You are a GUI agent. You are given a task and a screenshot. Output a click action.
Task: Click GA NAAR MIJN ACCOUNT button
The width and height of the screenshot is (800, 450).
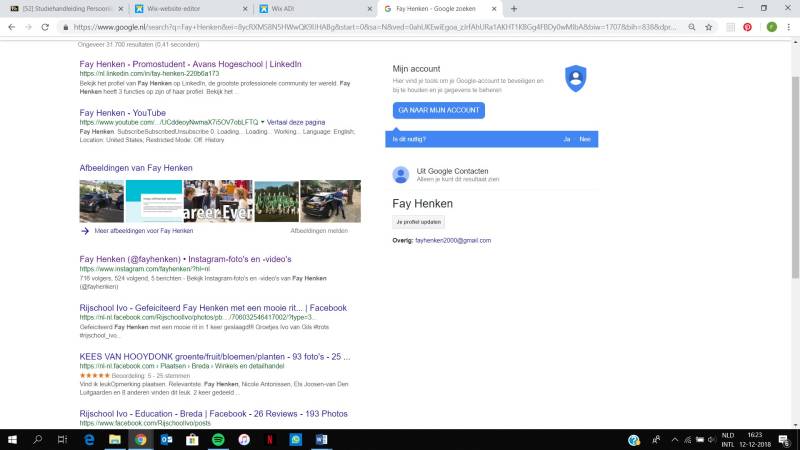click(x=439, y=110)
